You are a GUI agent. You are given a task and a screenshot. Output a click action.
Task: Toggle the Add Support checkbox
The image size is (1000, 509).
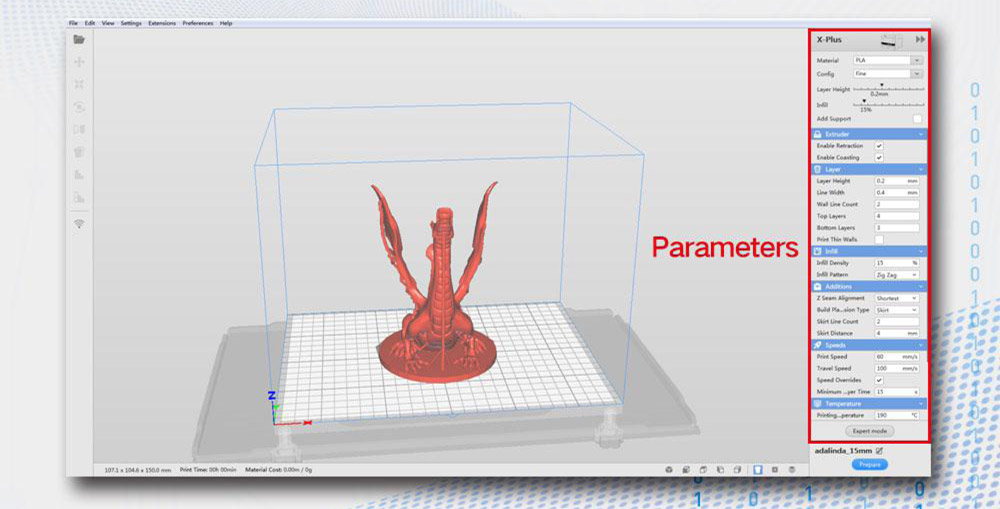(x=917, y=118)
